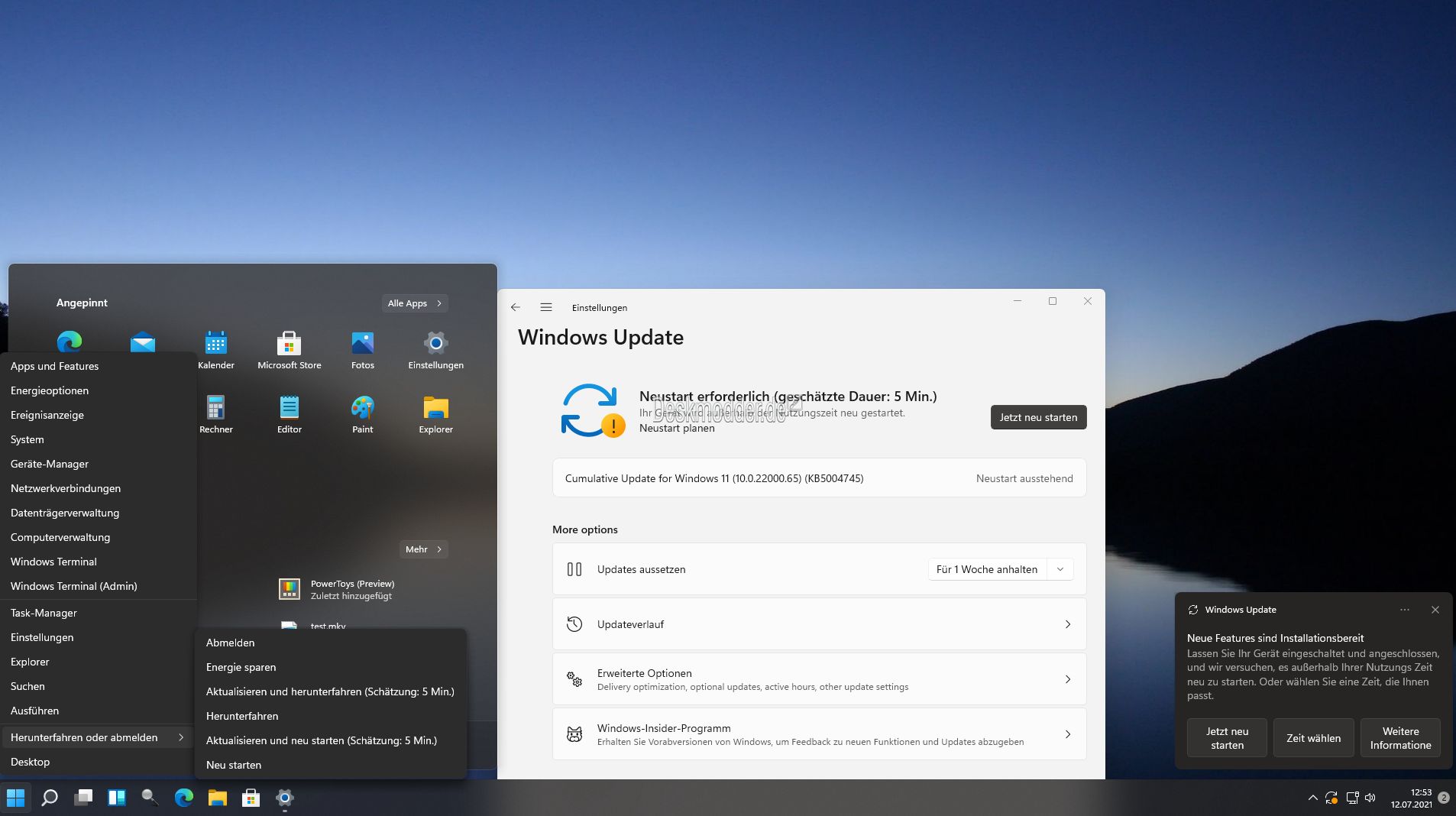This screenshot has width=1456, height=816.
Task: Choose Geräte-Manager menu entry
Action: point(98,464)
